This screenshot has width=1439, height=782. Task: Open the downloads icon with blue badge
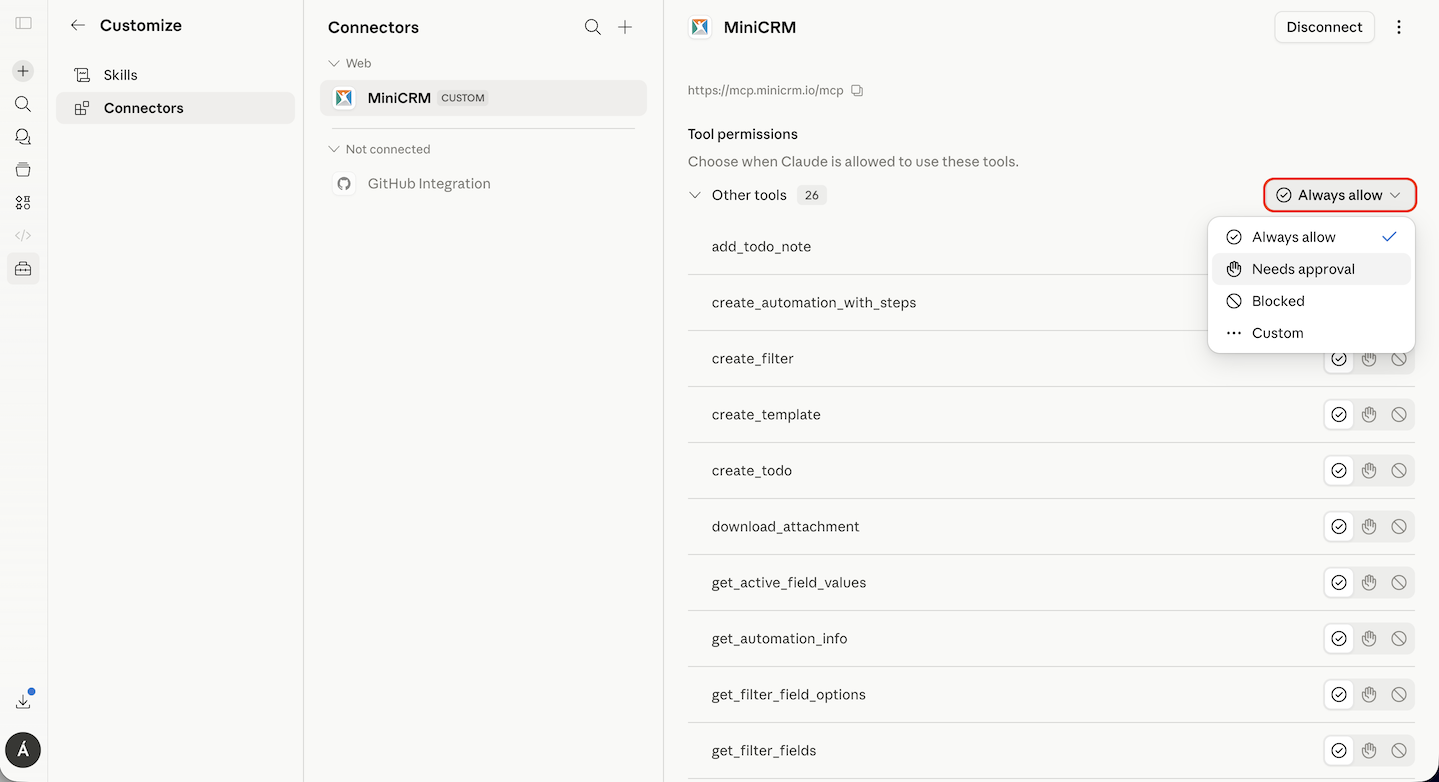(x=23, y=701)
